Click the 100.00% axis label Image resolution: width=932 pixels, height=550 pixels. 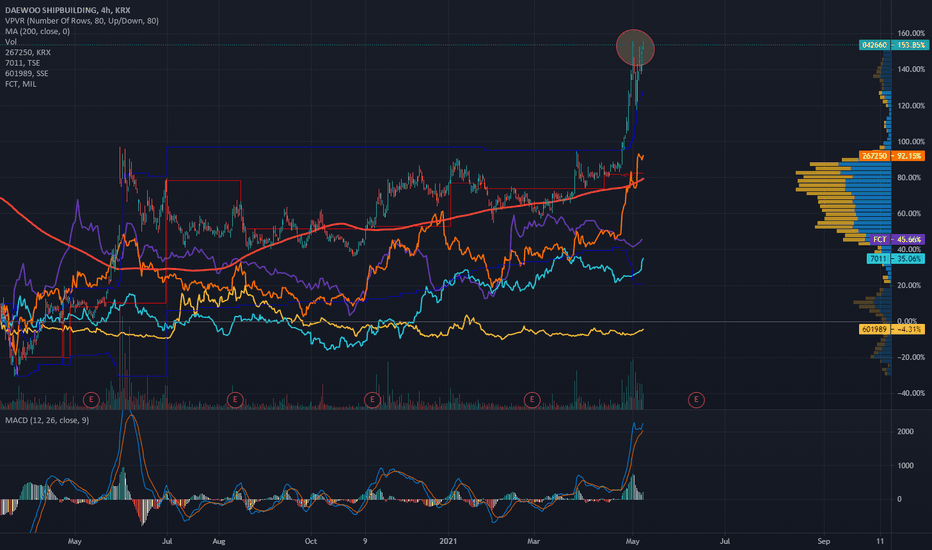click(x=911, y=142)
